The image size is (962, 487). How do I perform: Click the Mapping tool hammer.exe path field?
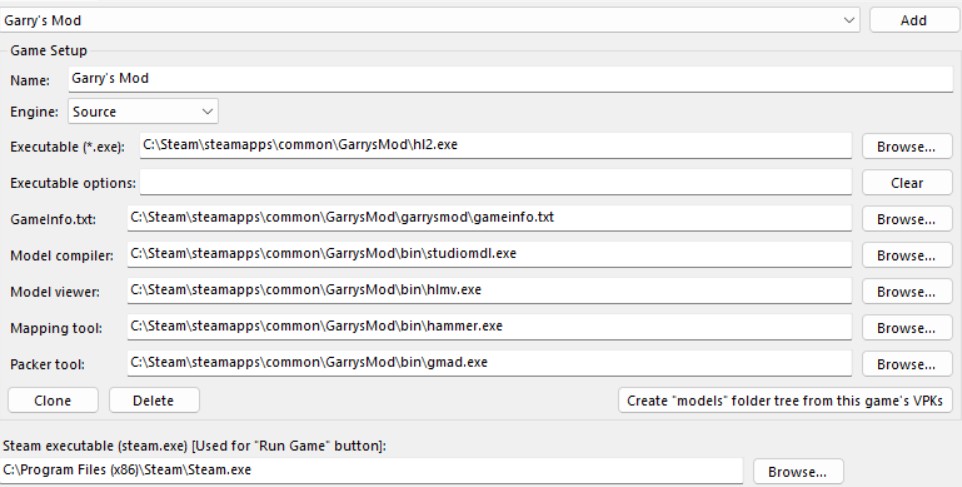pyautogui.click(x=490, y=327)
